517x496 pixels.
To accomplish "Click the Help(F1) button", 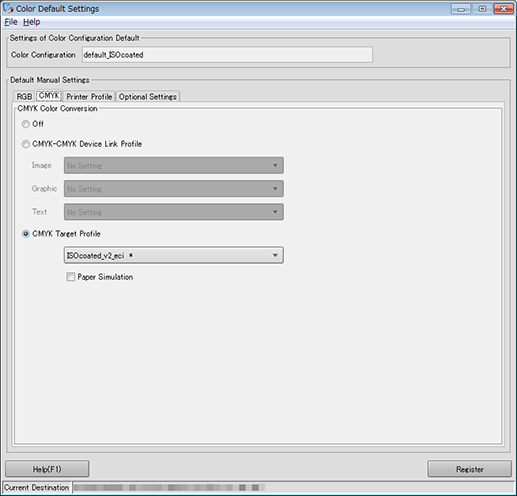I will click(x=47, y=469).
